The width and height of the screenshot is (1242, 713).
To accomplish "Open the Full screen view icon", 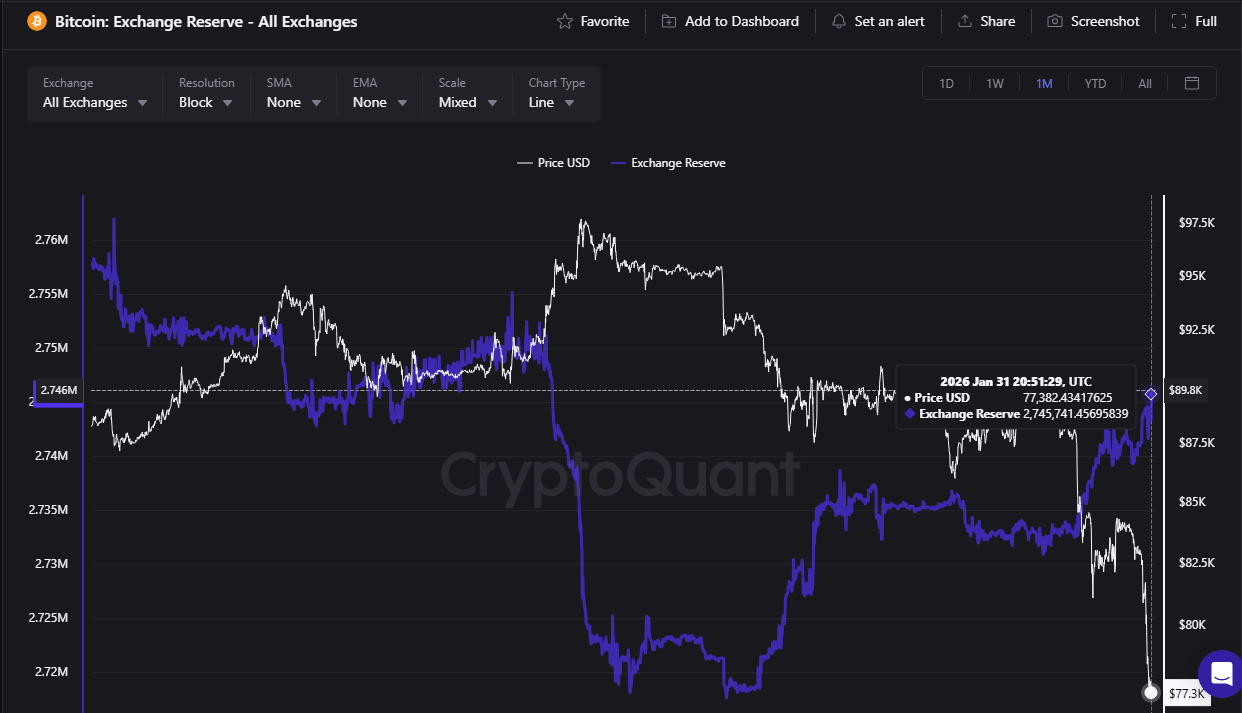I will coord(1179,21).
